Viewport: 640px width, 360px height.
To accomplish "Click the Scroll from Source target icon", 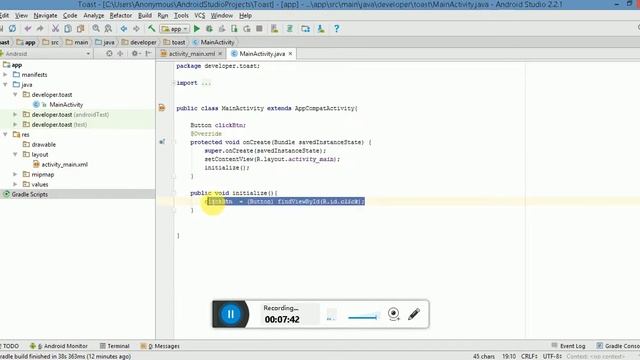I will coord(109,53).
